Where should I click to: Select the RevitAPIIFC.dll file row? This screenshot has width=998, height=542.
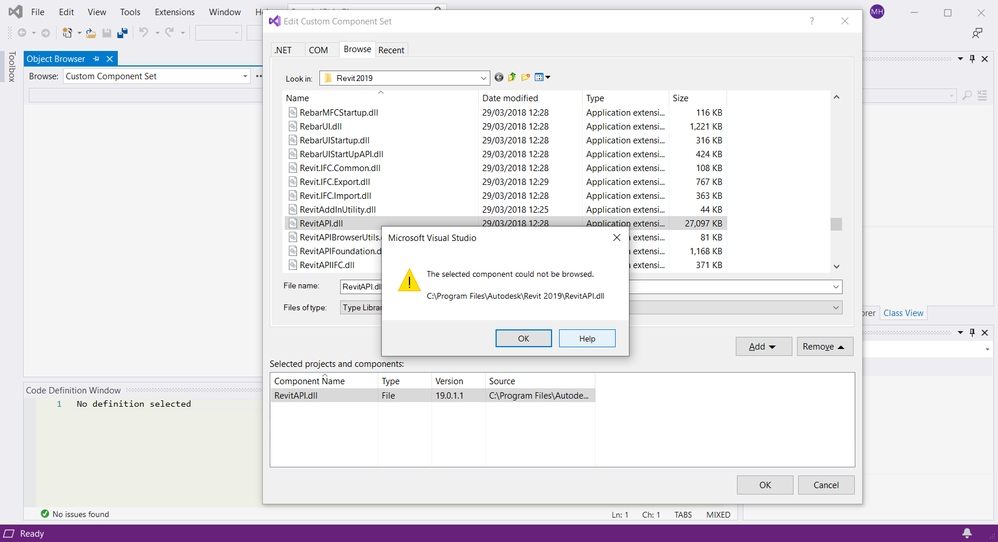tap(505, 265)
